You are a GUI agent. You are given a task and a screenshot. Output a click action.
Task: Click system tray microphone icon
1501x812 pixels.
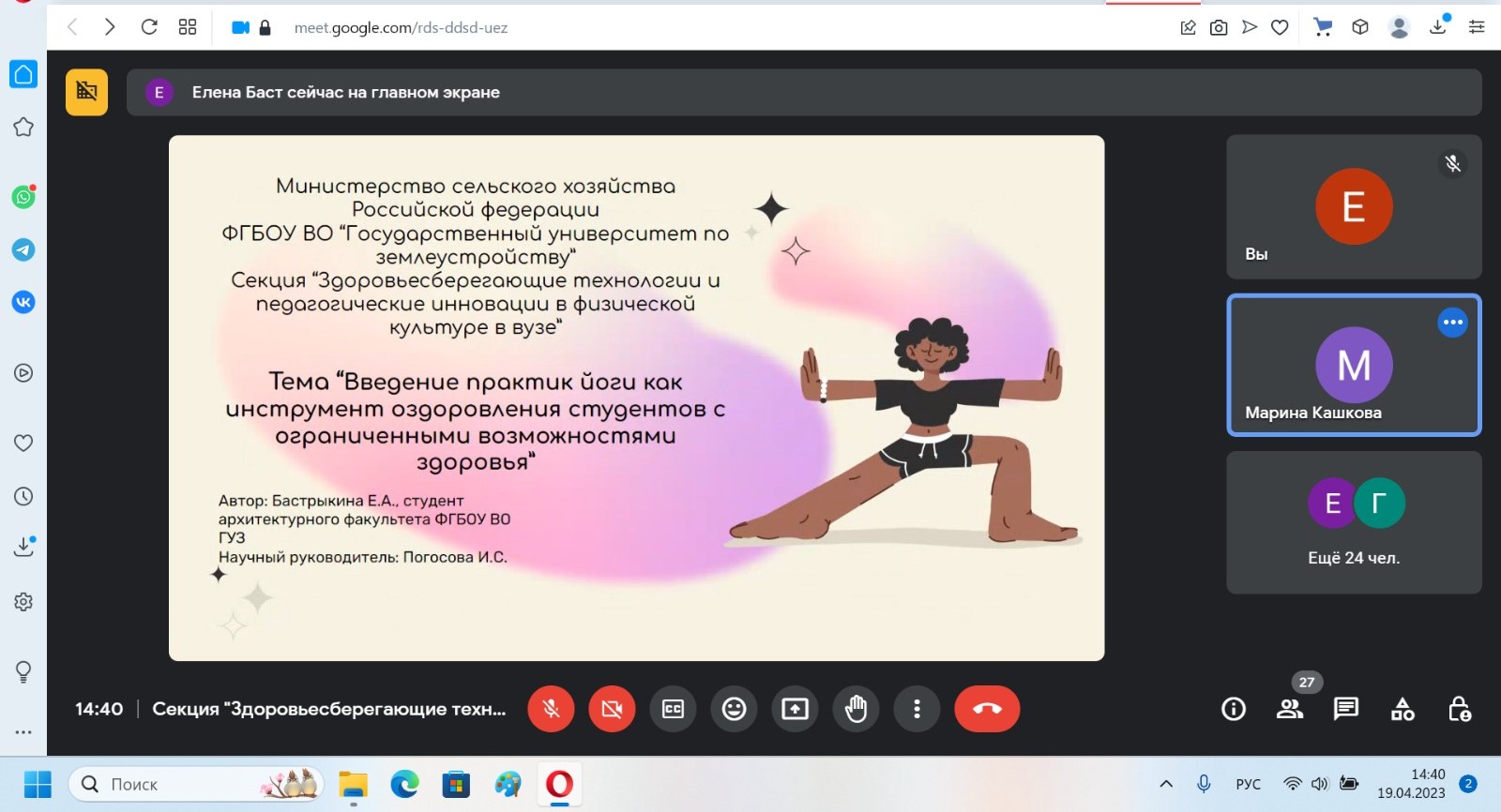tap(1204, 784)
